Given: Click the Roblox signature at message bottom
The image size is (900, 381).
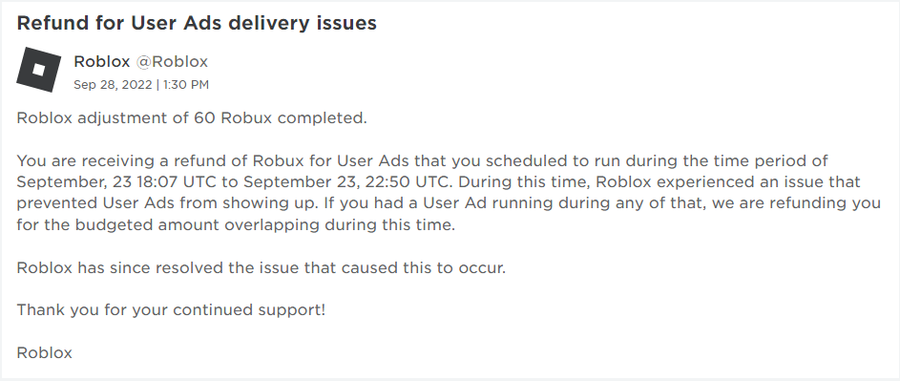Looking at the screenshot, I should click(44, 352).
